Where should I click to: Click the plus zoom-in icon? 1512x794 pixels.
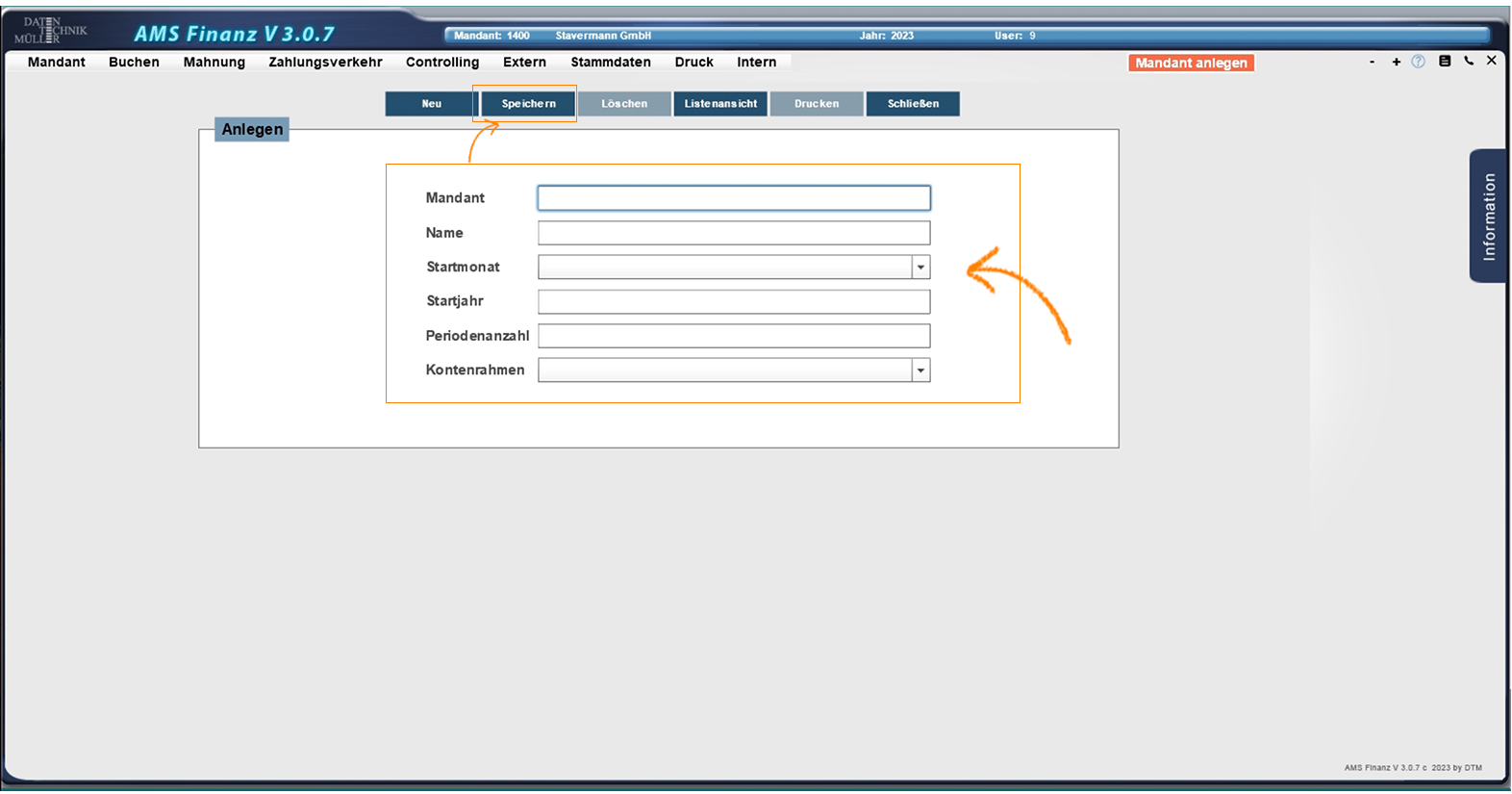(1396, 62)
